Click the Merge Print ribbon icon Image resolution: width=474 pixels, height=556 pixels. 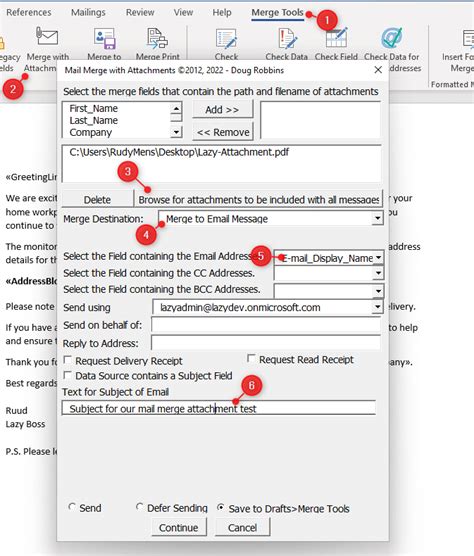coord(157,38)
